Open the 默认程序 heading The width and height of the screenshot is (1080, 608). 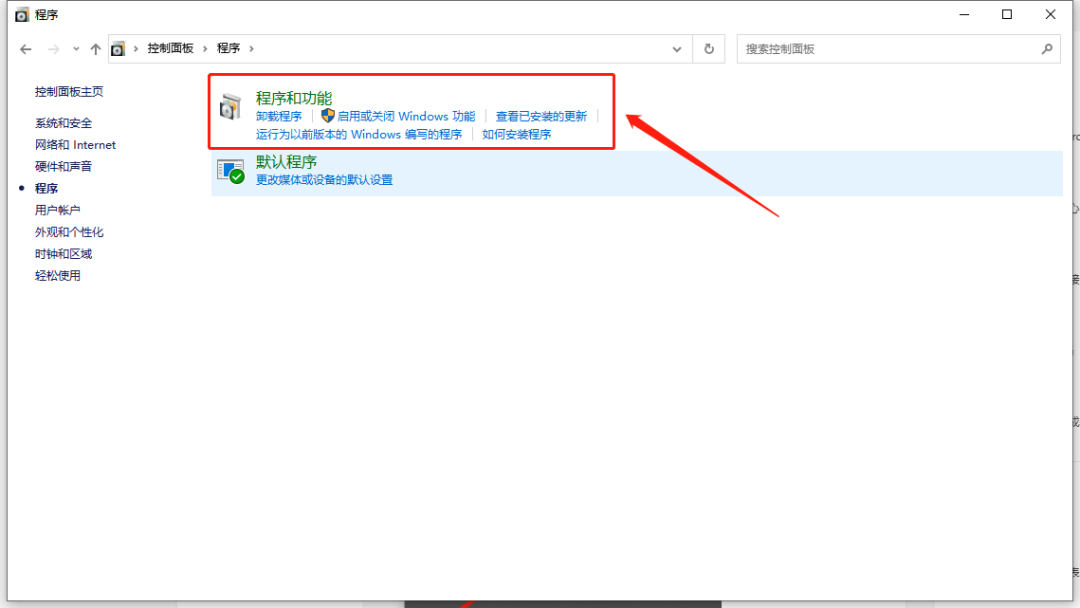pos(287,162)
